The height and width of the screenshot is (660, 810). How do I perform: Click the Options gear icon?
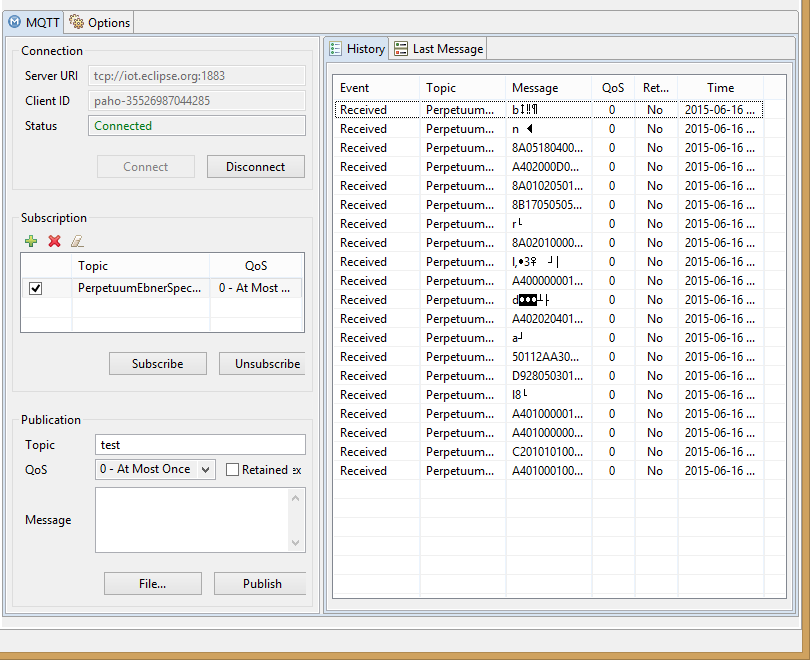click(x=76, y=22)
